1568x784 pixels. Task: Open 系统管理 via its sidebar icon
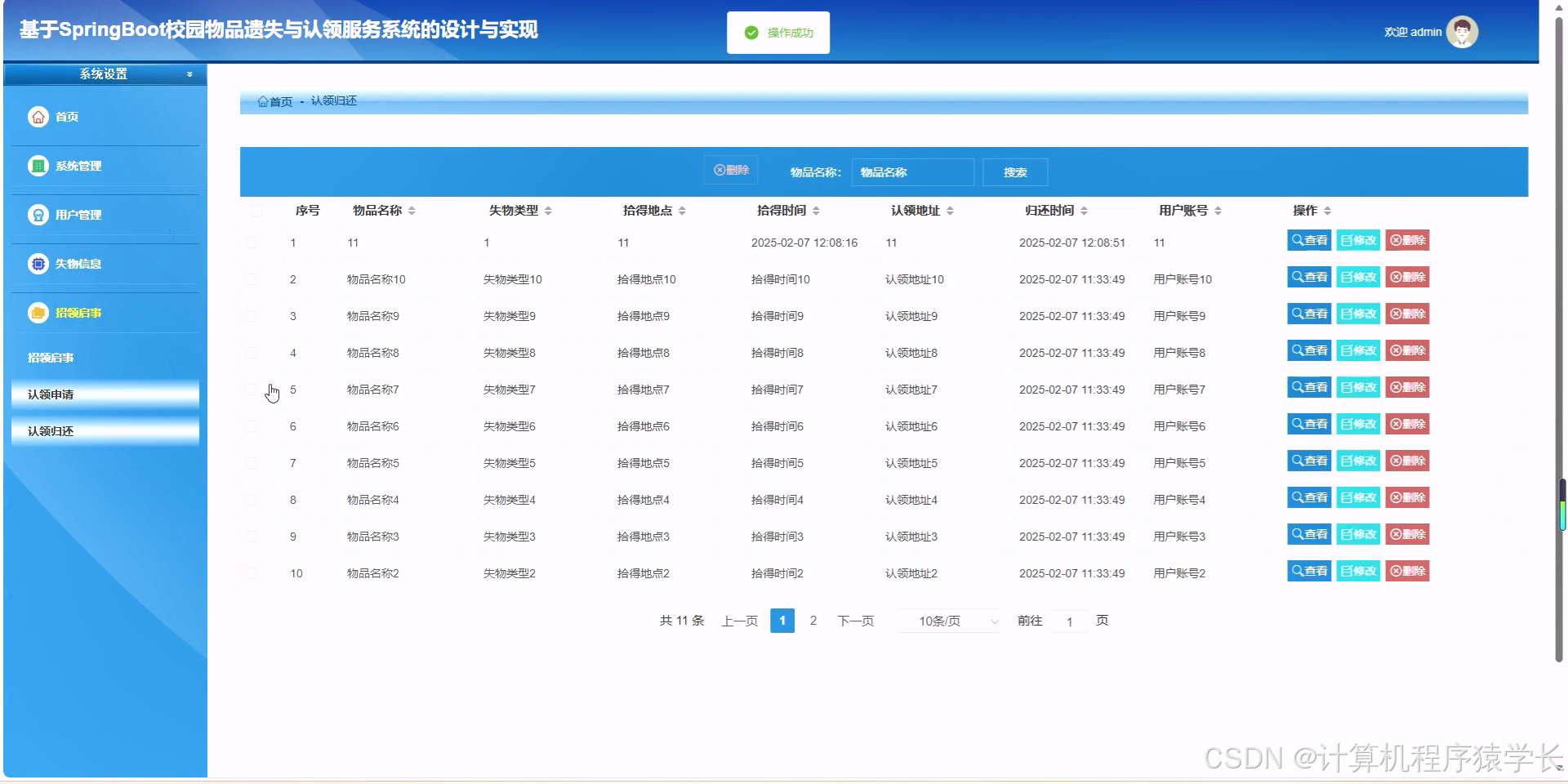point(38,166)
